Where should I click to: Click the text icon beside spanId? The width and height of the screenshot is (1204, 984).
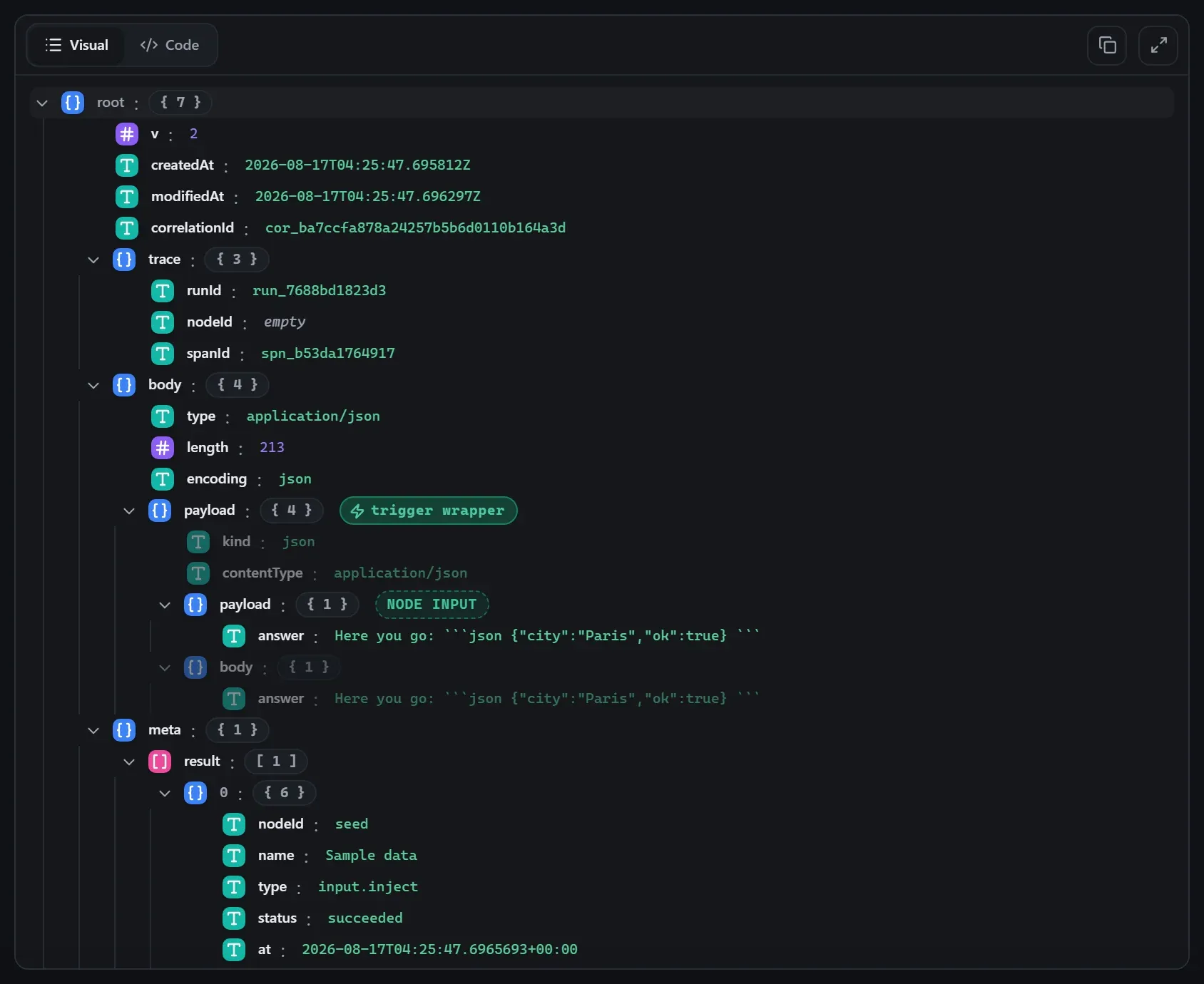163,354
